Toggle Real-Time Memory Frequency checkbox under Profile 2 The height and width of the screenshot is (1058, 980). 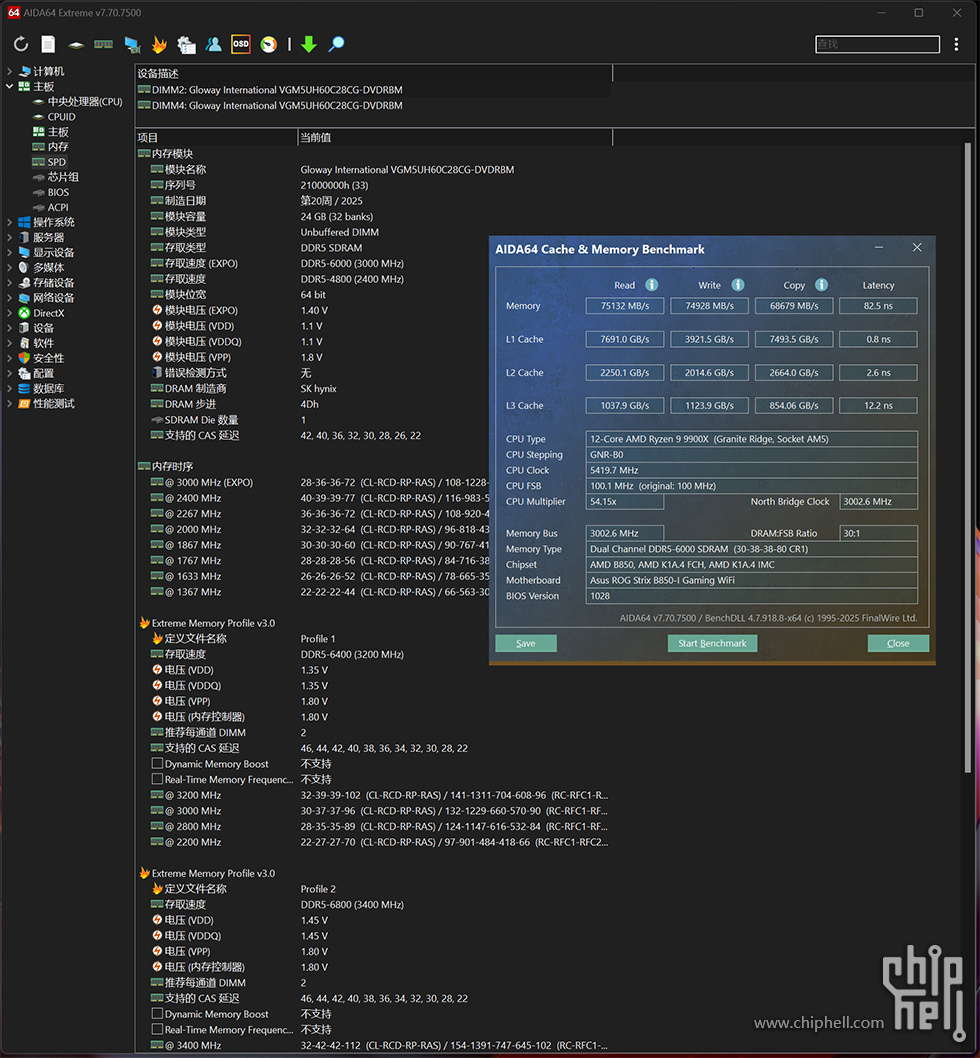click(x=157, y=1030)
